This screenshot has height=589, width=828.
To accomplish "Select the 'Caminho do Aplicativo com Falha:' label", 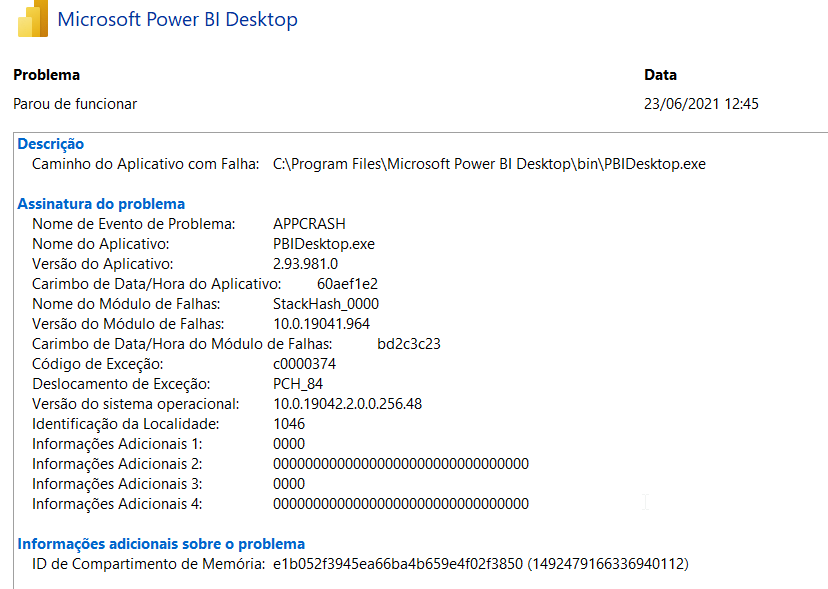I will click(x=146, y=164).
